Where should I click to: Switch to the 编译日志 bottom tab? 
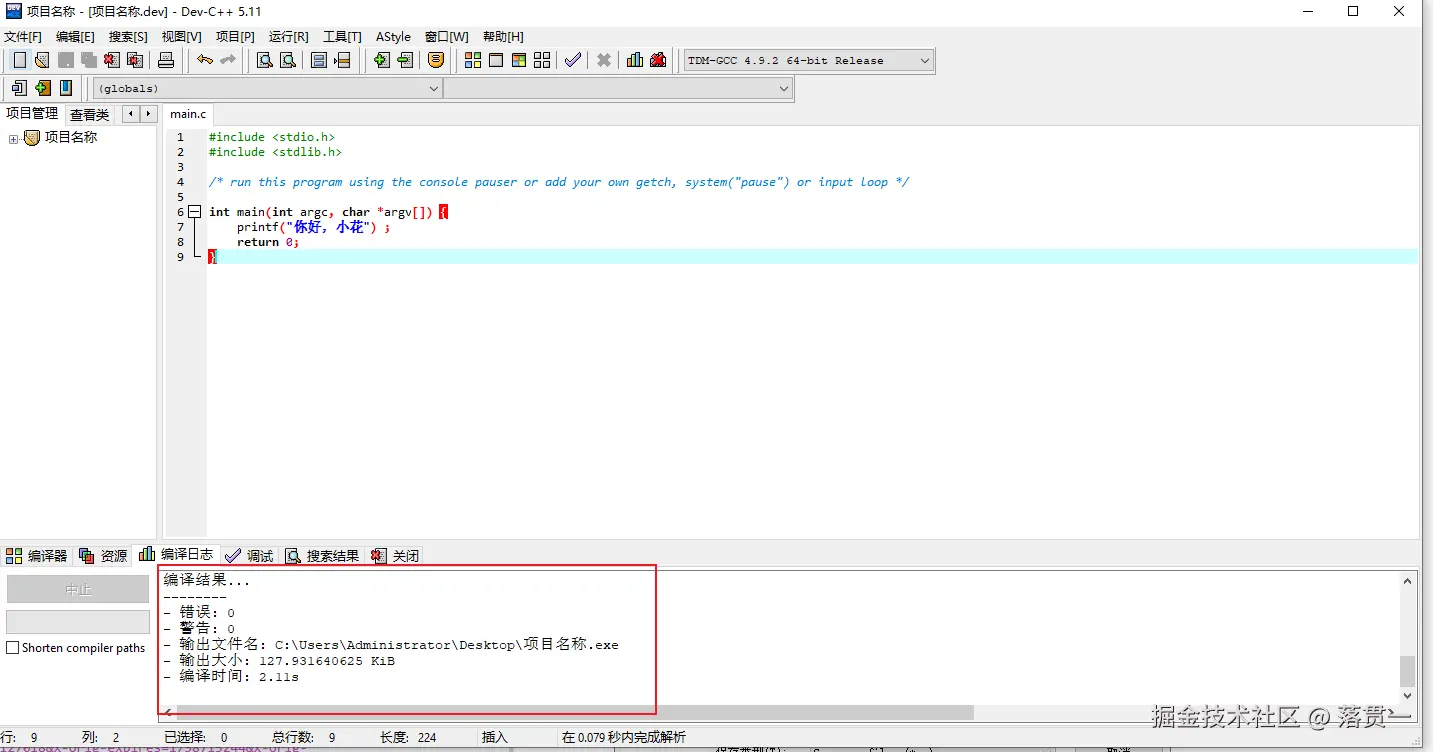176,554
